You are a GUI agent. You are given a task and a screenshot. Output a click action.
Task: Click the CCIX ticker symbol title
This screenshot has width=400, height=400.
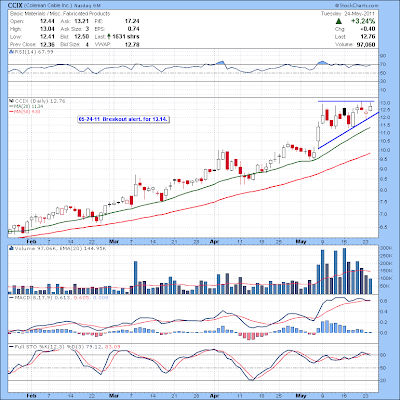tap(13, 6)
